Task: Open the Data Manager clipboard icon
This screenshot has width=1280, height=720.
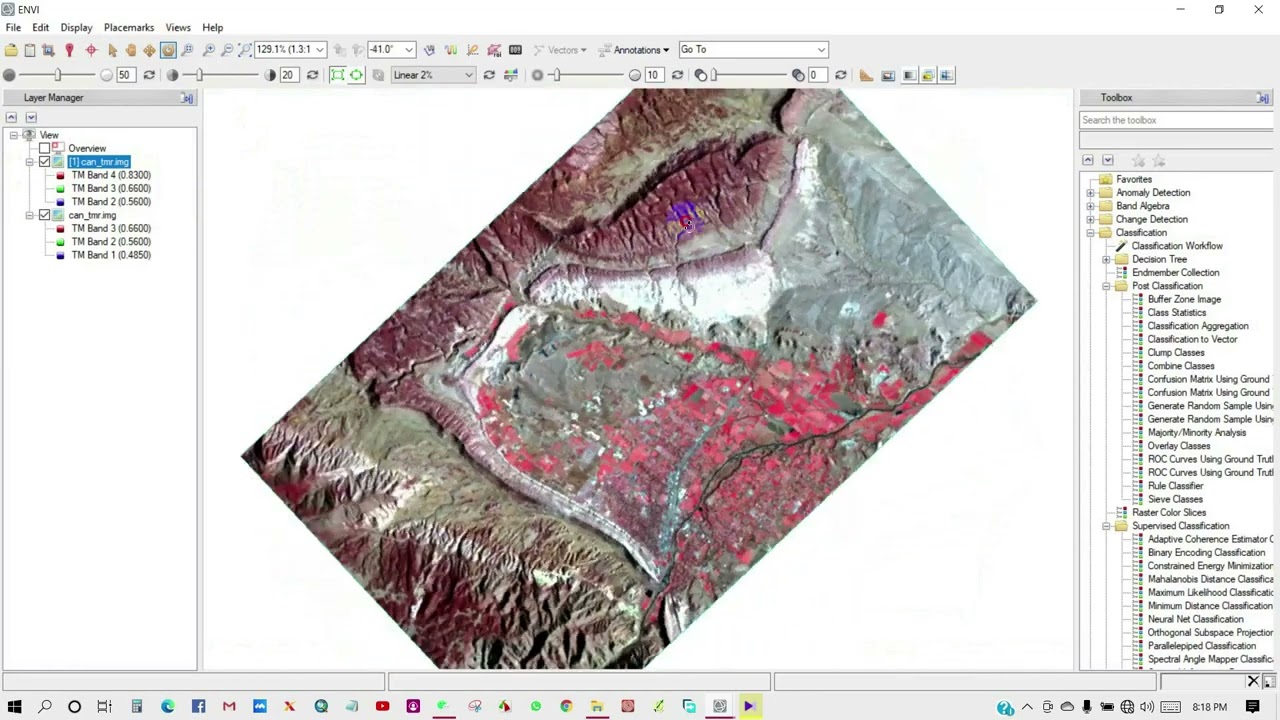Action: coord(29,49)
